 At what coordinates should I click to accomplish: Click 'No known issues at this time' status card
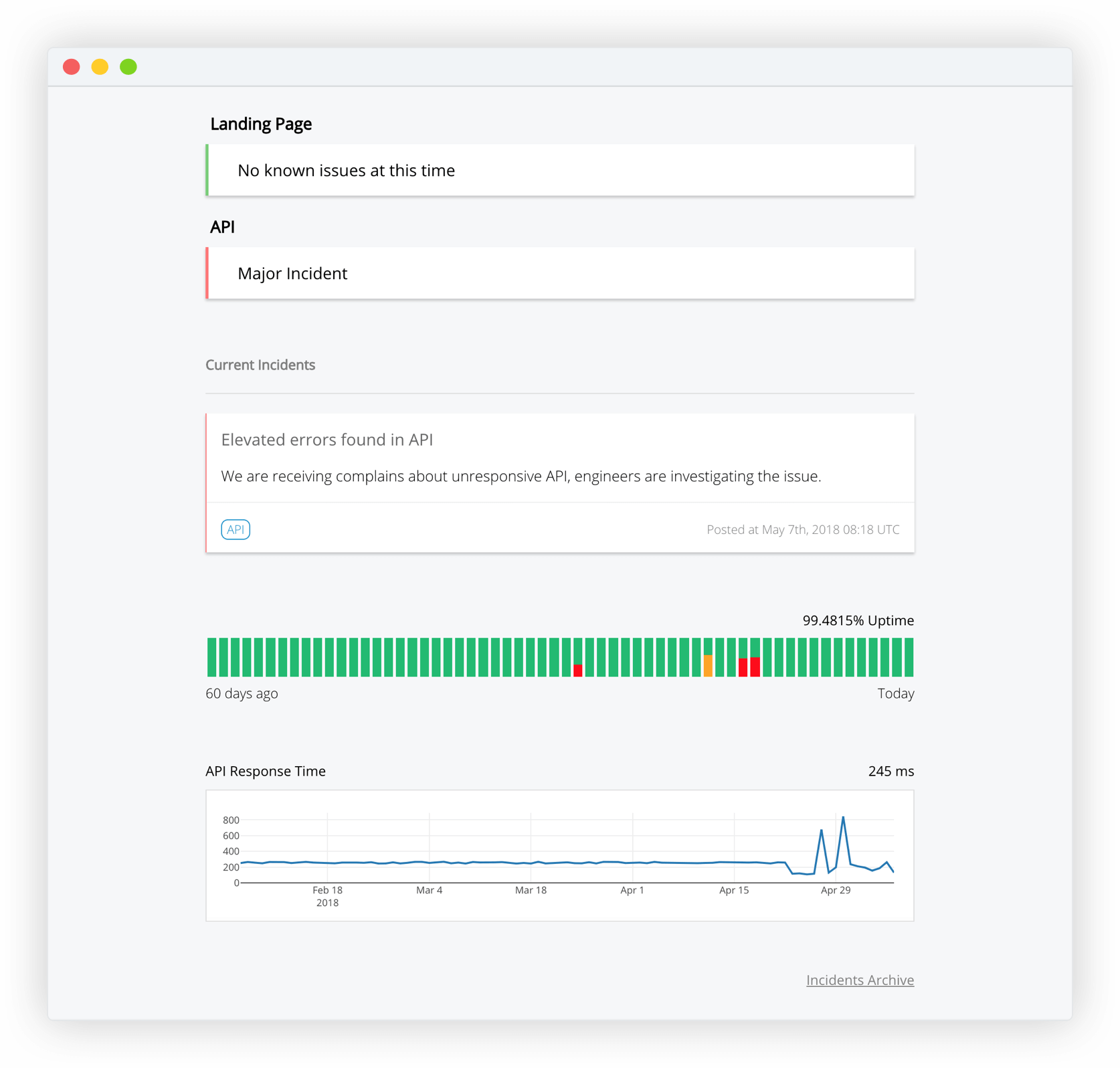tap(560, 170)
